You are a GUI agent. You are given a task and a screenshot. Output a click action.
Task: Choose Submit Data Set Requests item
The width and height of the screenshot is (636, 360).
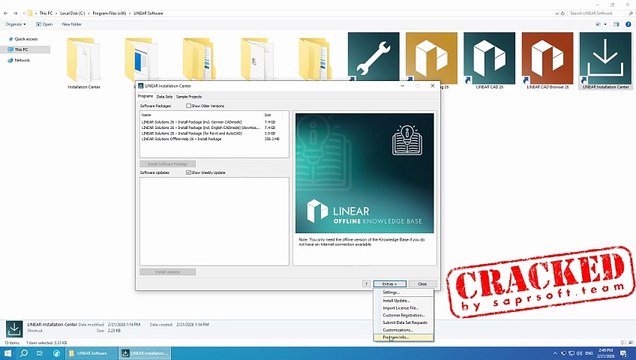pyautogui.click(x=404, y=323)
